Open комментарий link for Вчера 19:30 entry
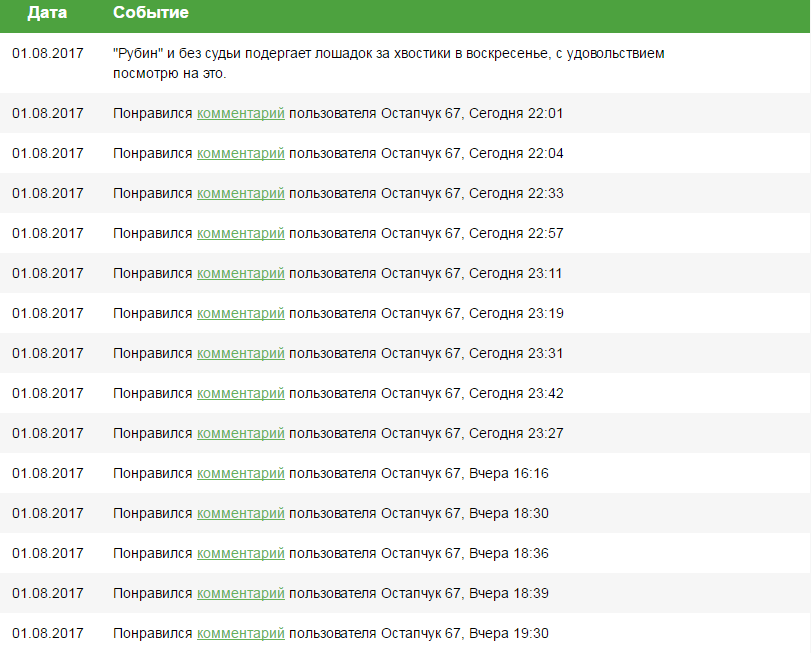Image resolution: width=811 pixels, height=653 pixels. pyautogui.click(x=241, y=633)
